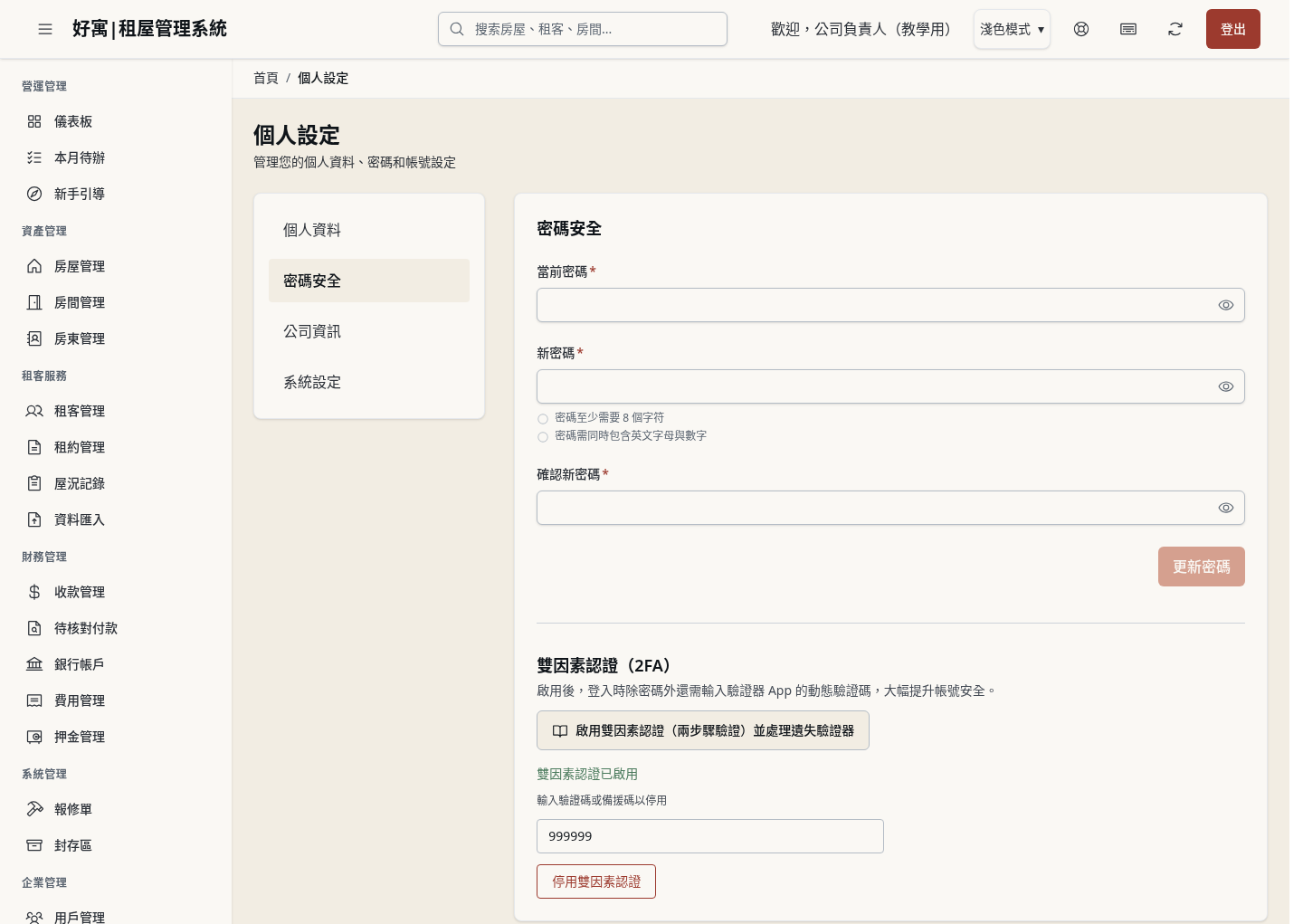Screen dimensions: 1303x924
Task: Click the 當前密碼 input field
Action: click(x=890, y=305)
